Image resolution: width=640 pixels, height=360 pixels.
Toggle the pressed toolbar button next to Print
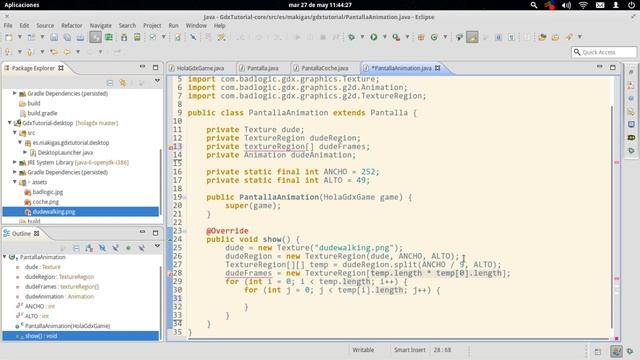(95, 37)
